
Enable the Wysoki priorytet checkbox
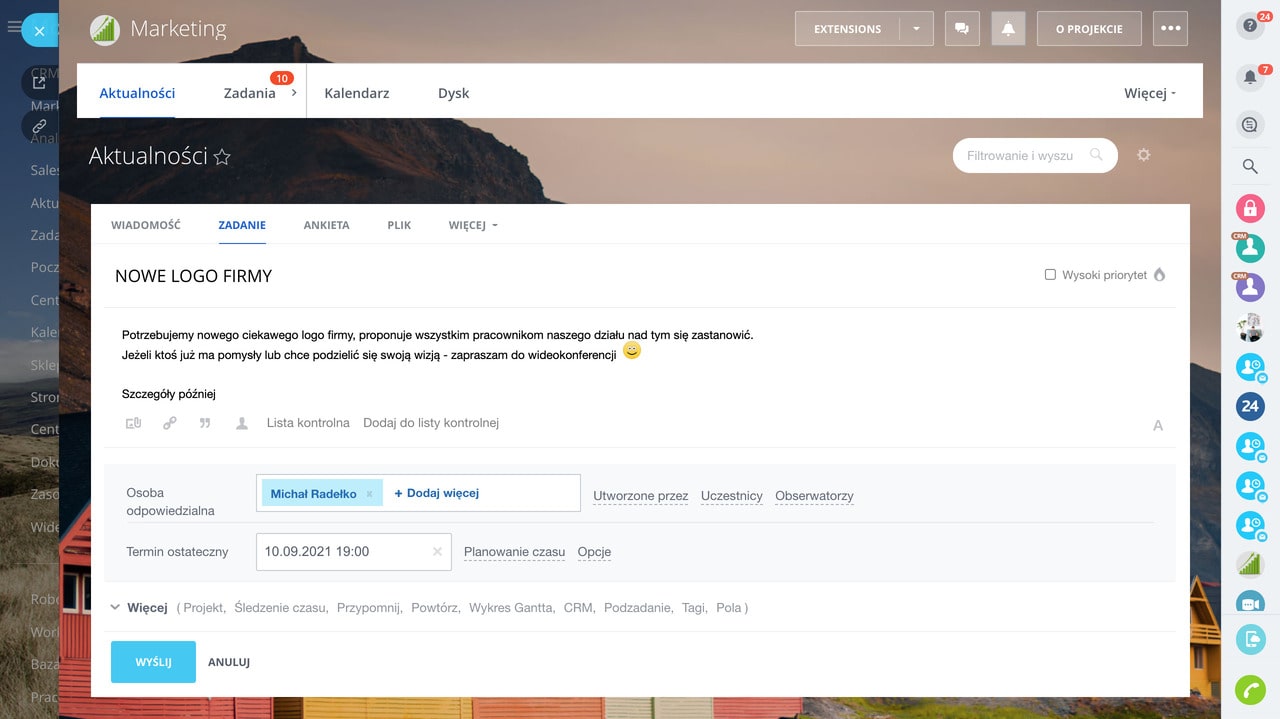point(1050,274)
